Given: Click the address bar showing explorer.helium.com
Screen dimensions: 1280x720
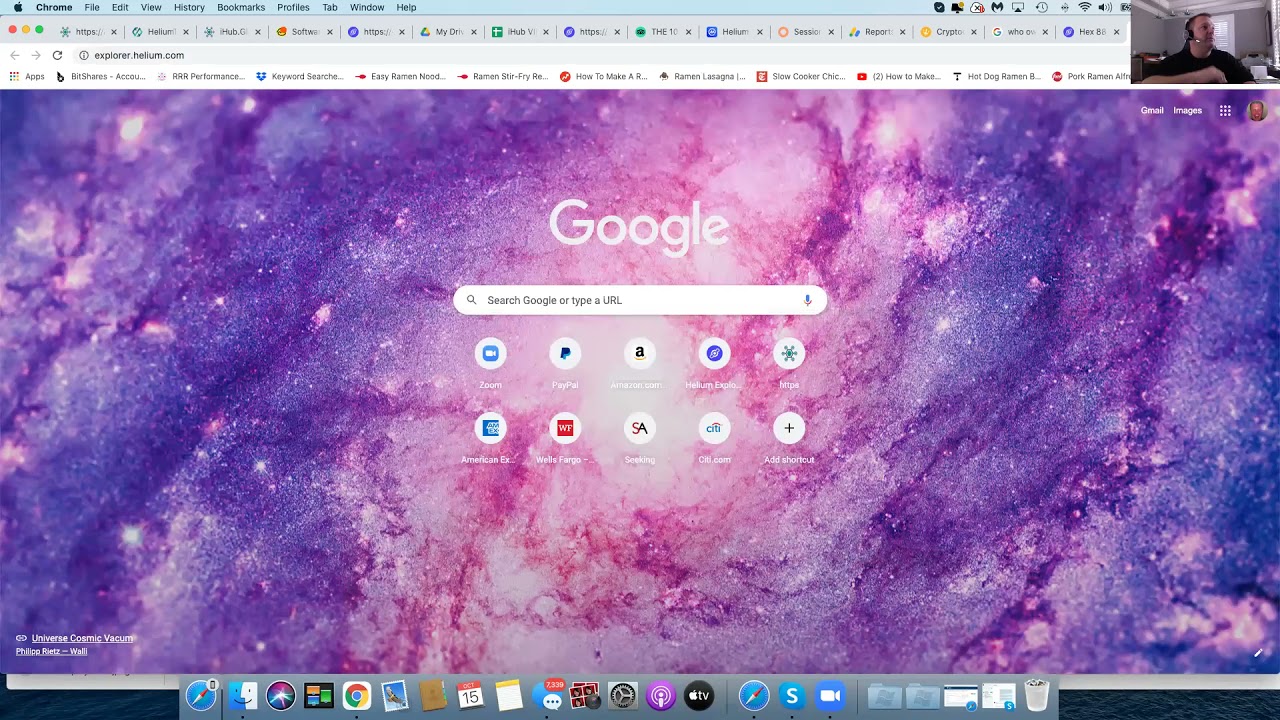Looking at the screenshot, I should [600, 55].
